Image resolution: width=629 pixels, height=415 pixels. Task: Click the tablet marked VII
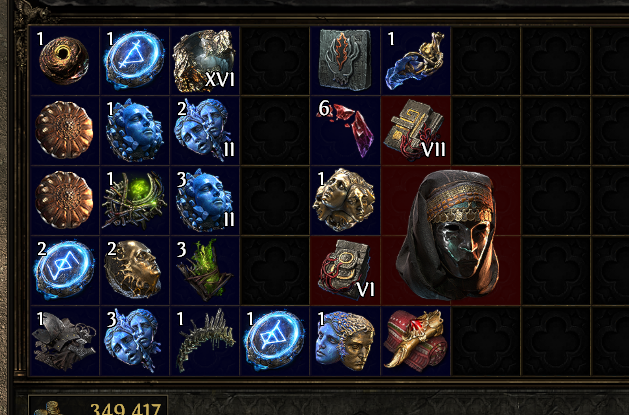coord(415,130)
